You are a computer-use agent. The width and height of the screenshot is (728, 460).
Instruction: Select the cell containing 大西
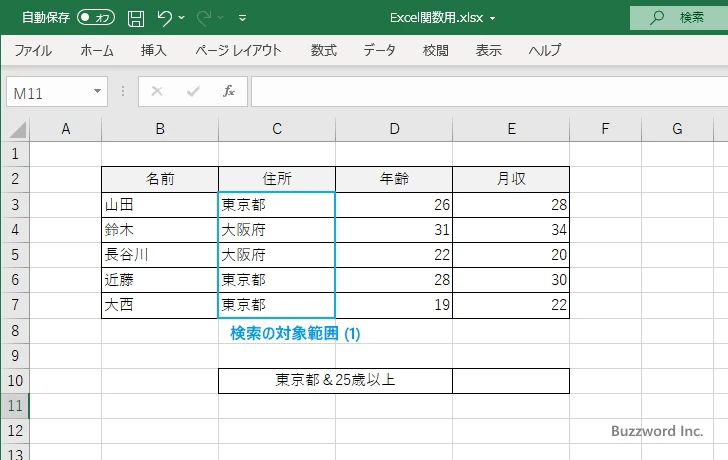click(x=160, y=305)
